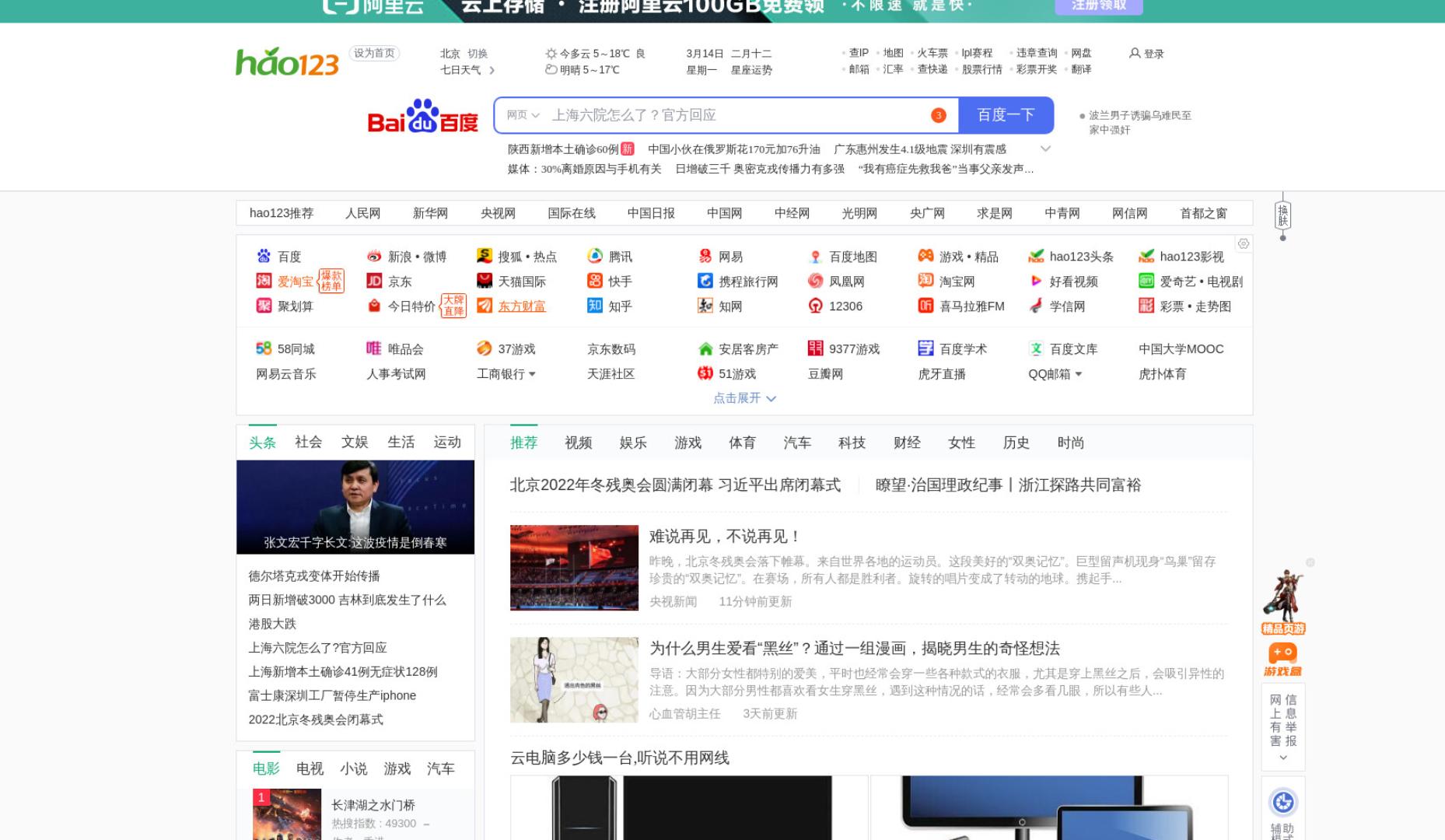Select the 小说 tab
The height and width of the screenshot is (840, 1445).
click(353, 768)
